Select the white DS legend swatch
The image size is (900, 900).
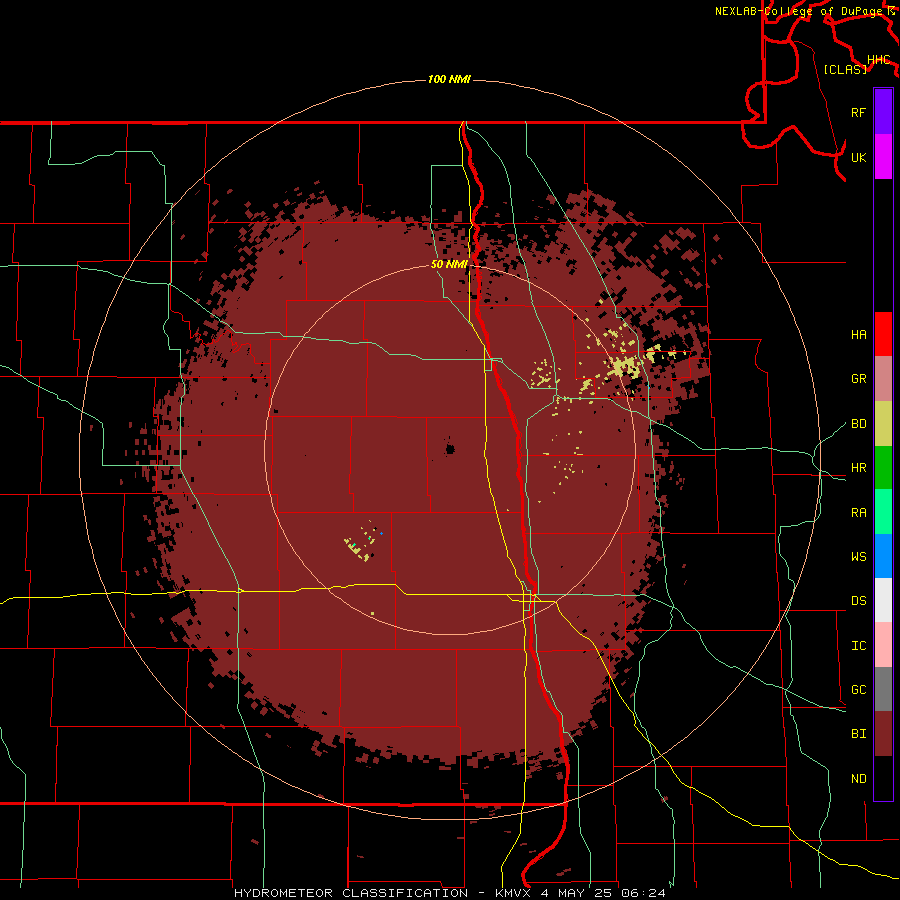883,600
